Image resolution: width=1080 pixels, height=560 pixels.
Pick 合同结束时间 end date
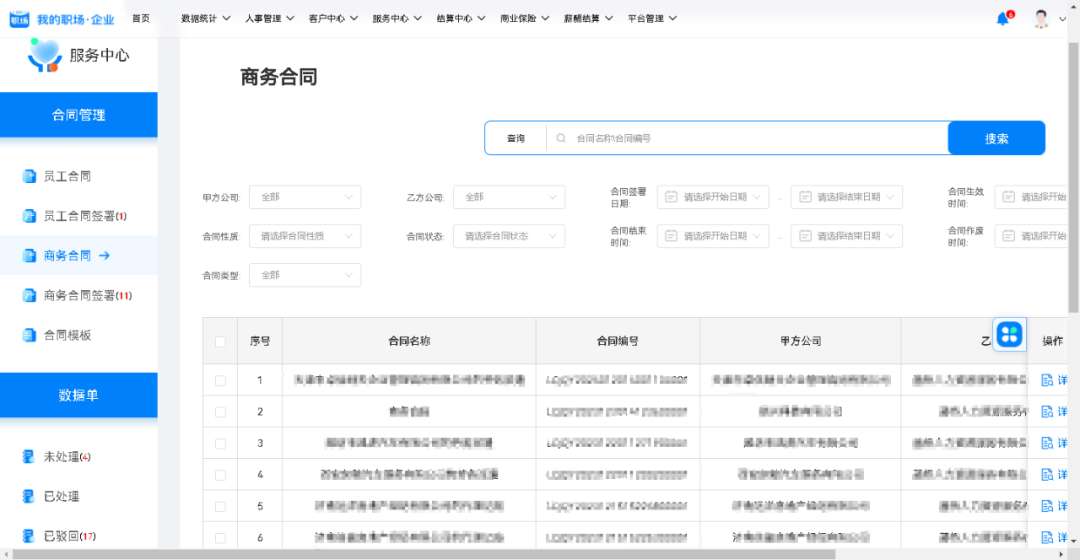click(847, 236)
